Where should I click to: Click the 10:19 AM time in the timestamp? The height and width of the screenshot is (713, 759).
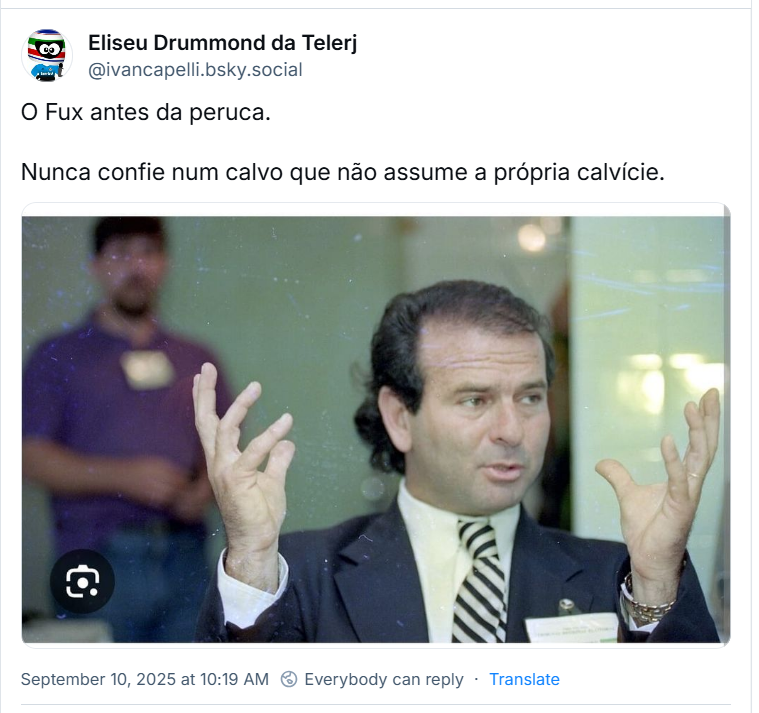(x=234, y=679)
